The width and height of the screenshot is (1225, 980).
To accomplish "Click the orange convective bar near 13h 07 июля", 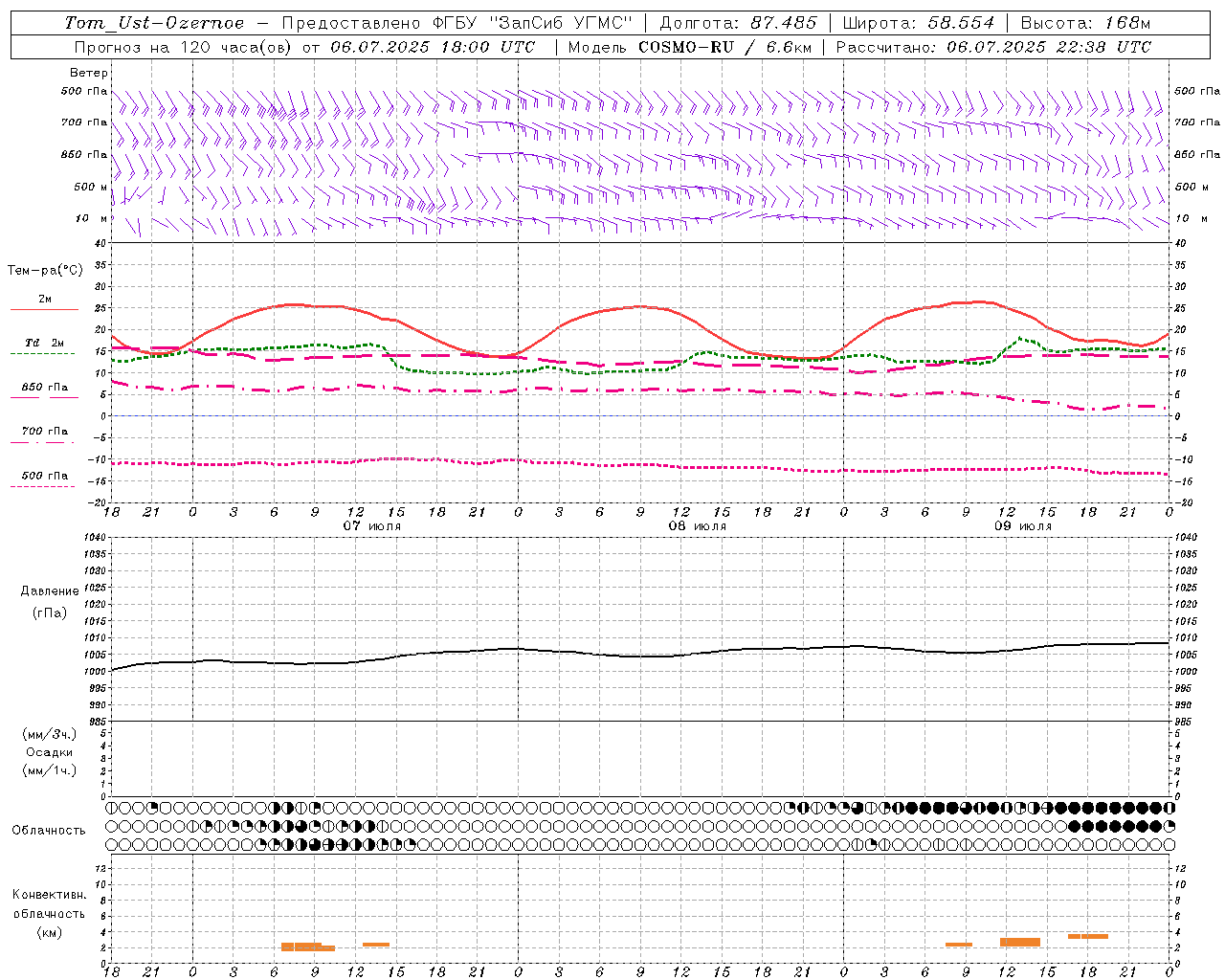I will pyautogui.click(x=376, y=945).
